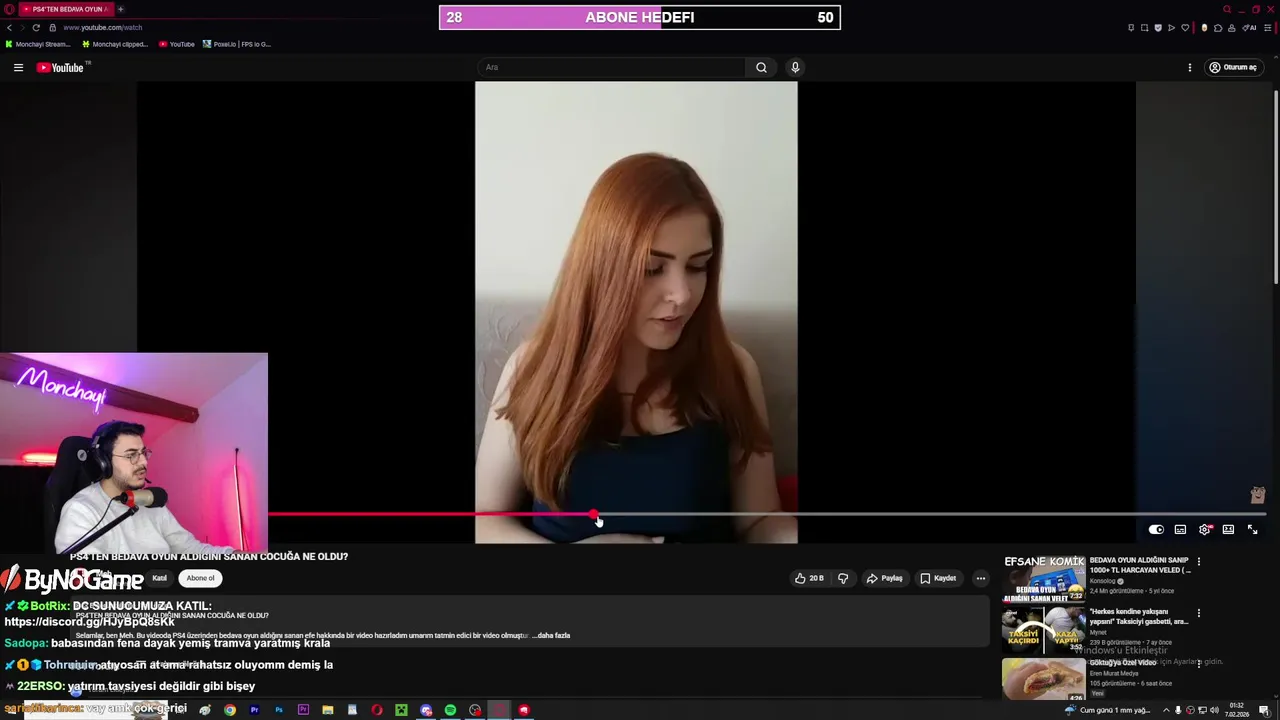
Task: Open the extensions cube icon
Action: [x=1217, y=27]
